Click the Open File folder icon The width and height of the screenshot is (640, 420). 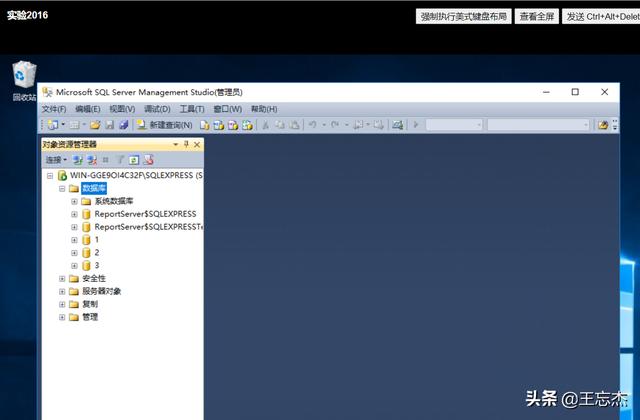[95, 125]
